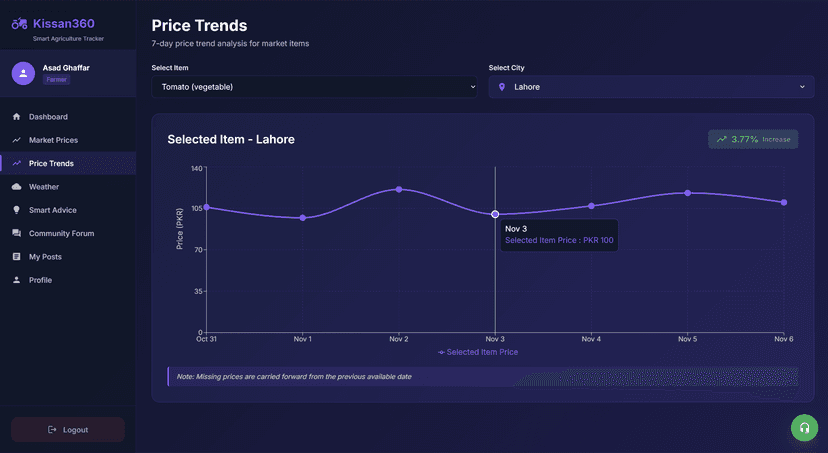The height and width of the screenshot is (453, 828).
Task: Click the Profile person icon
Action: (x=16, y=280)
